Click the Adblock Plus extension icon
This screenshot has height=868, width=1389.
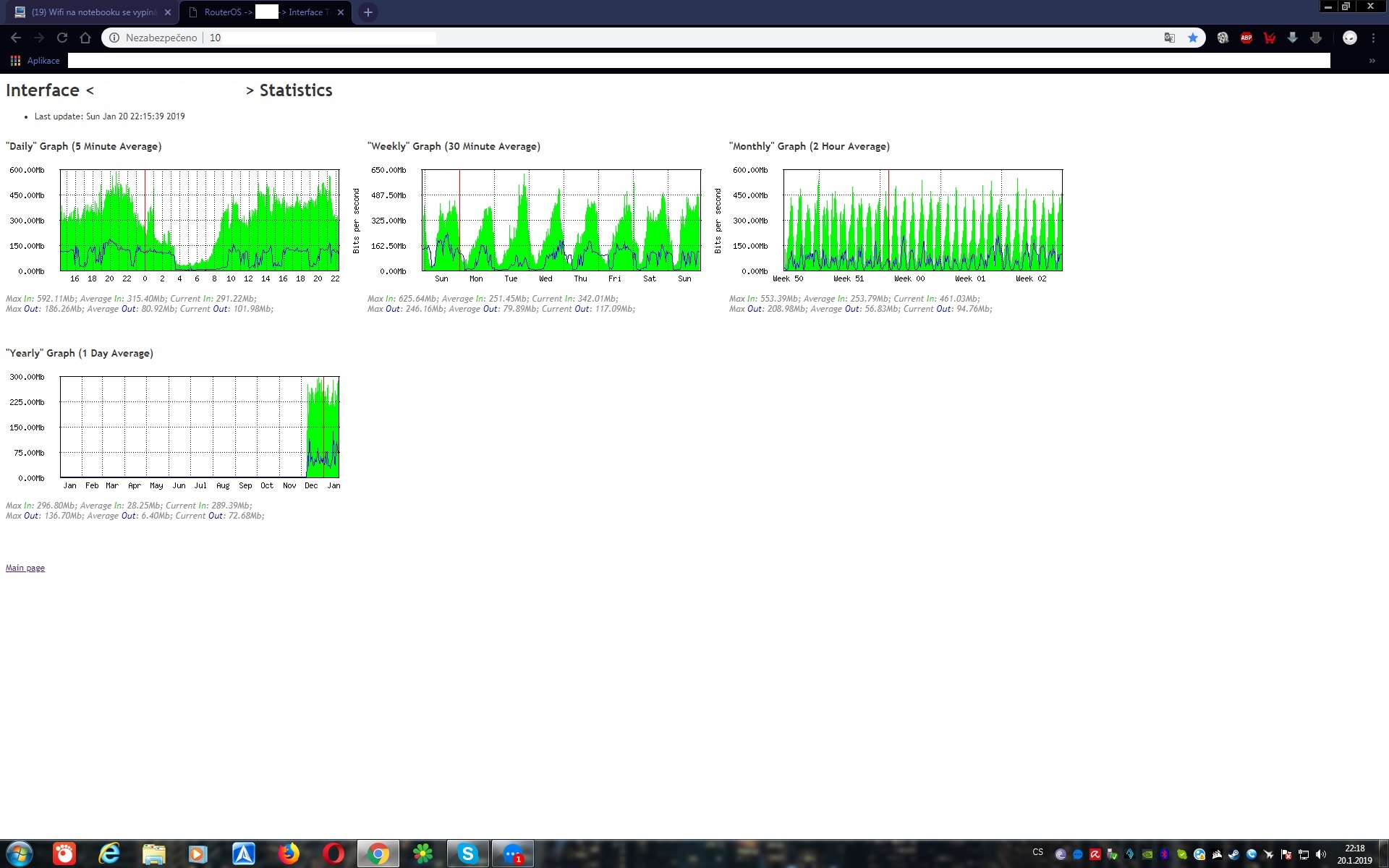point(1246,38)
